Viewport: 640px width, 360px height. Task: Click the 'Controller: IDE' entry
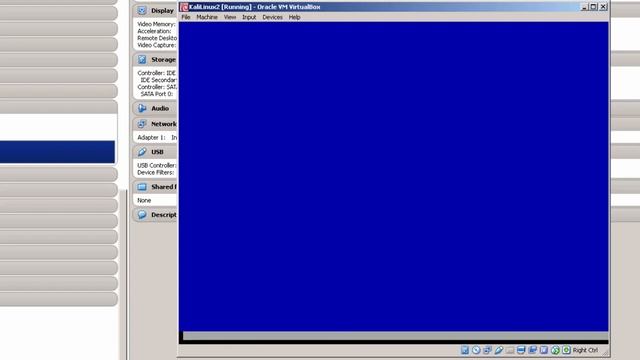pyautogui.click(x=157, y=73)
